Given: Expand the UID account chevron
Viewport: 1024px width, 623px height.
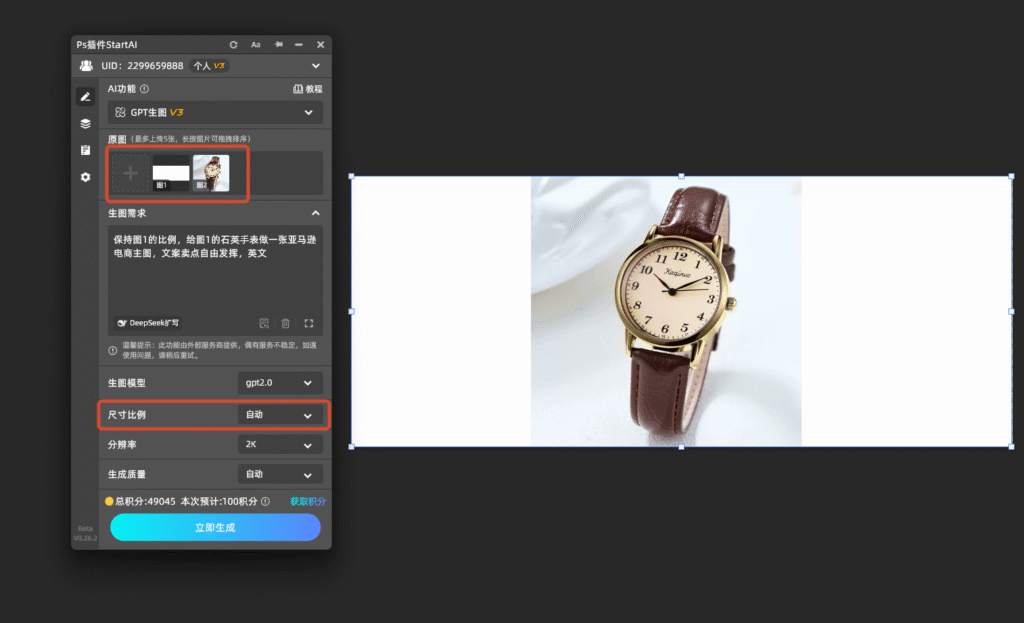Looking at the screenshot, I should 316,66.
